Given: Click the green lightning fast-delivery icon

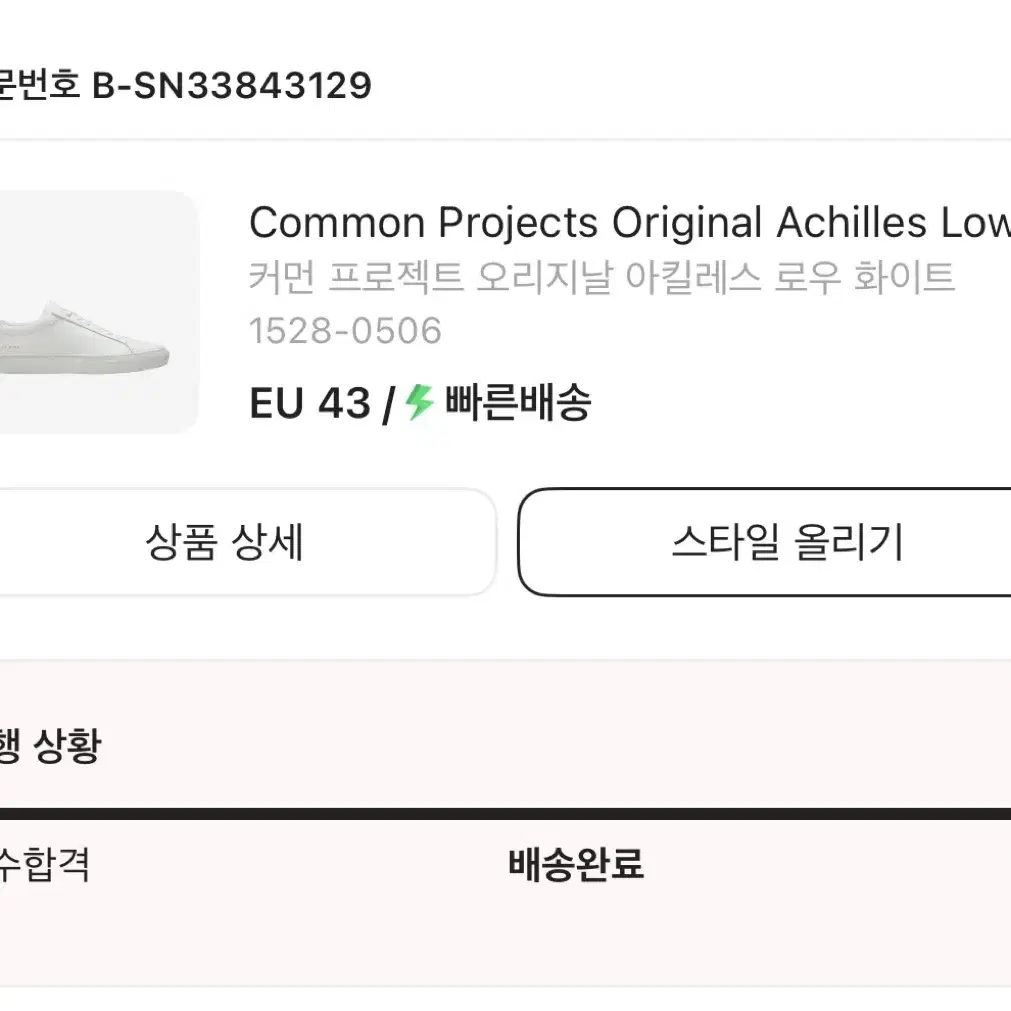Looking at the screenshot, I should (419, 402).
